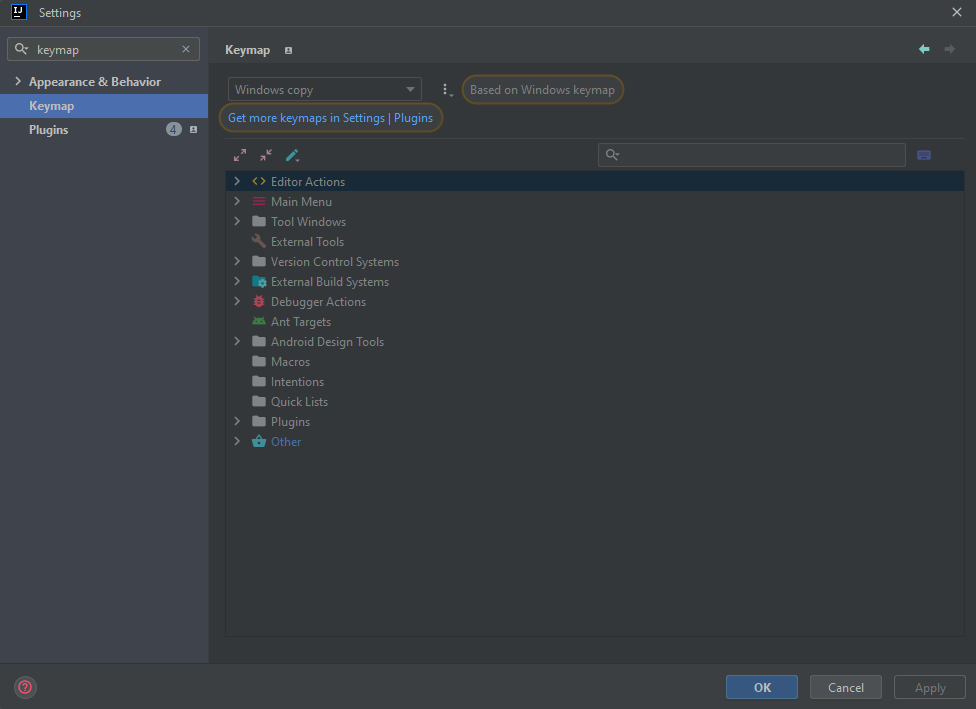Image resolution: width=976 pixels, height=709 pixels.
Task: Select the Ant Targets row
Action: coord(594,321)
